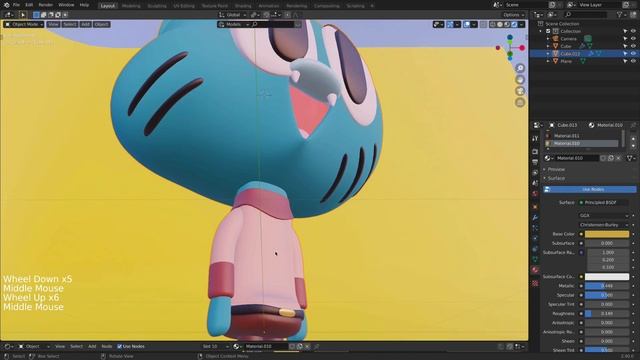Image resolution: width=640 pixels, height=360 pixels.
Task: Click the pan view hand gizmo
Action: (520, 80)
